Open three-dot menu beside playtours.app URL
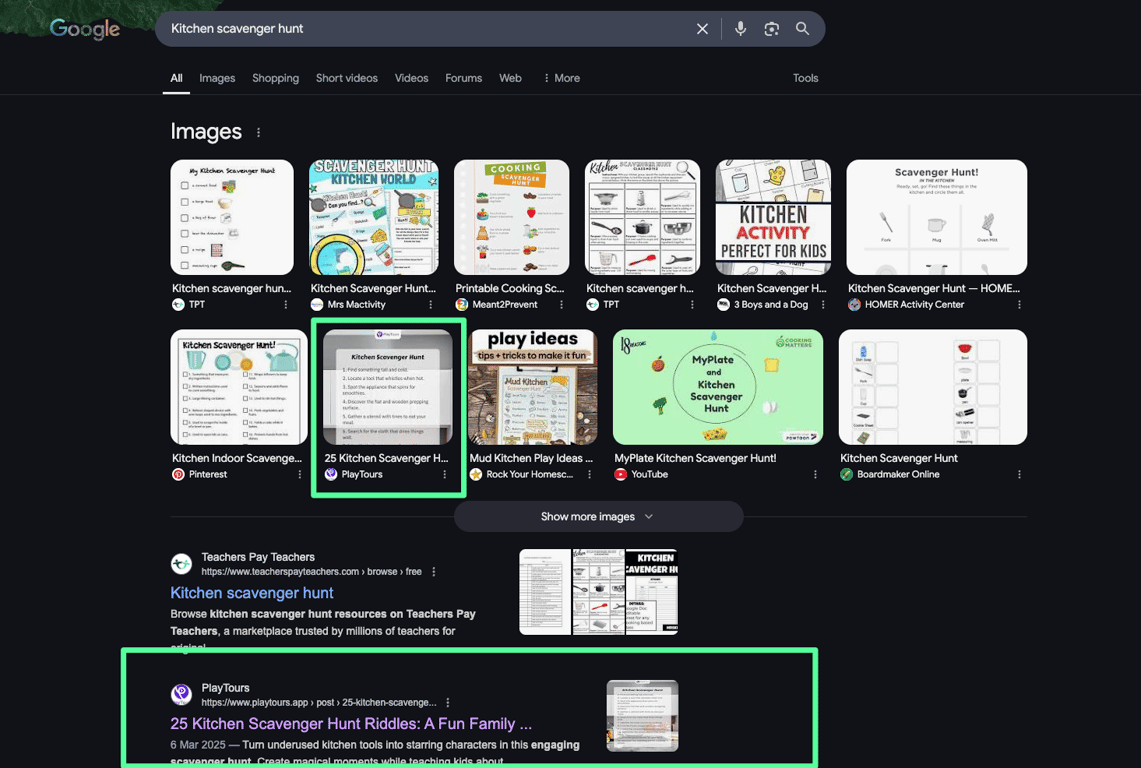The height and width of the screenshot is (768, 1141). (x=448, y=703)
